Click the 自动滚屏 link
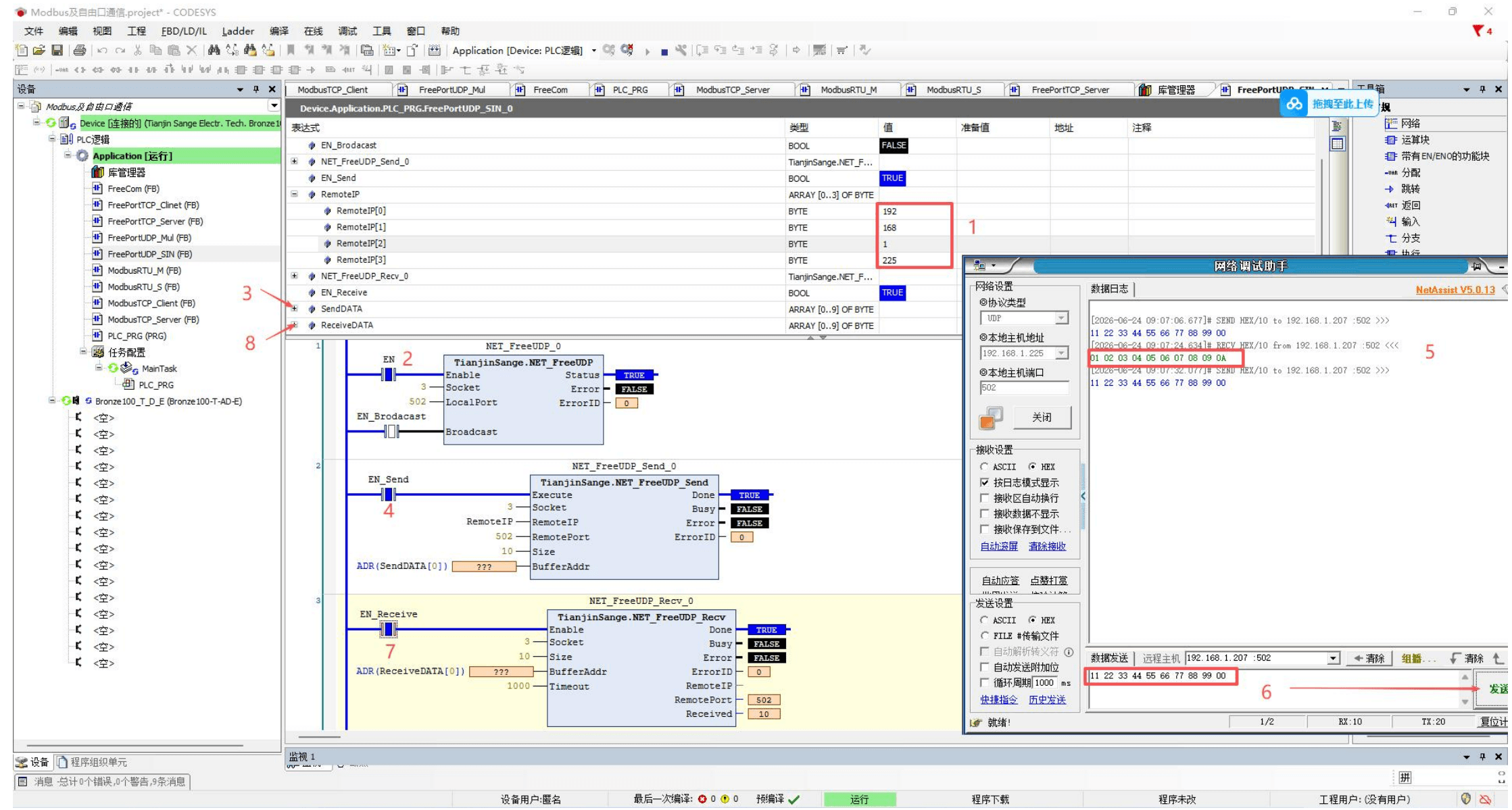 pyautogui.click(x=999, y=547)
